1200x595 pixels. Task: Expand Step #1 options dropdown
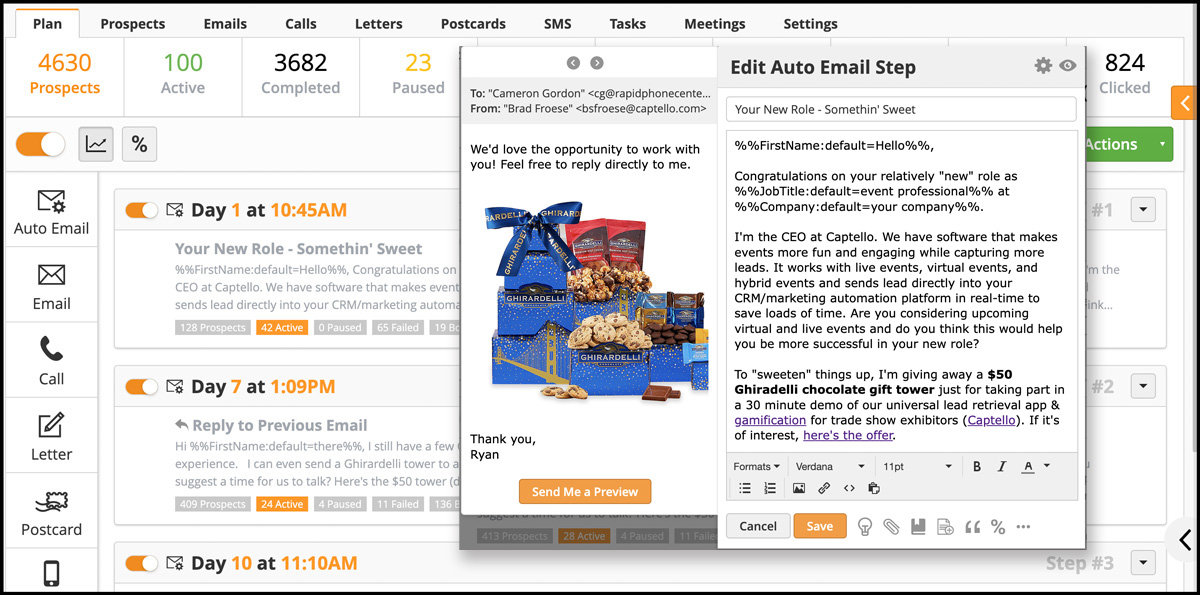tap(1143, 210)
